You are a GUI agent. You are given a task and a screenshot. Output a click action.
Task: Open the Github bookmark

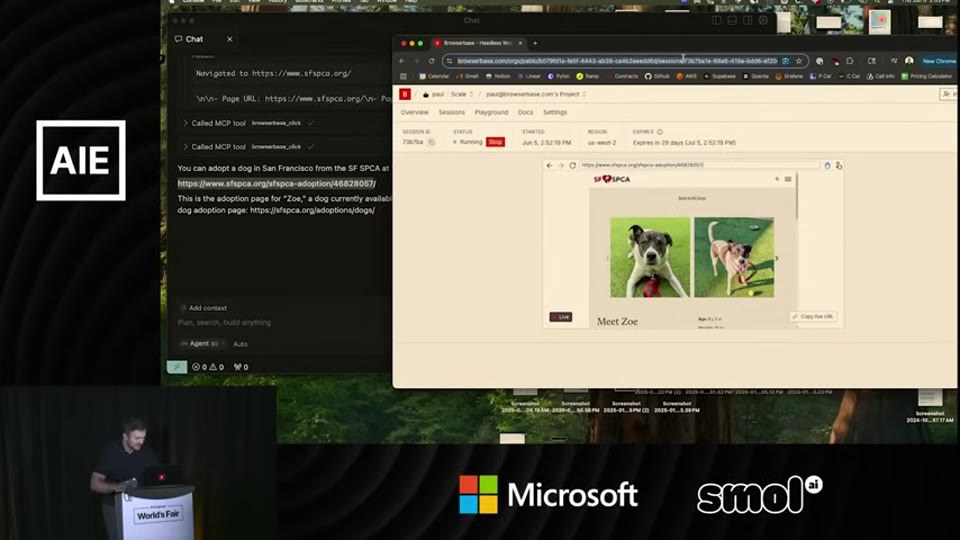tap(657, 77)
